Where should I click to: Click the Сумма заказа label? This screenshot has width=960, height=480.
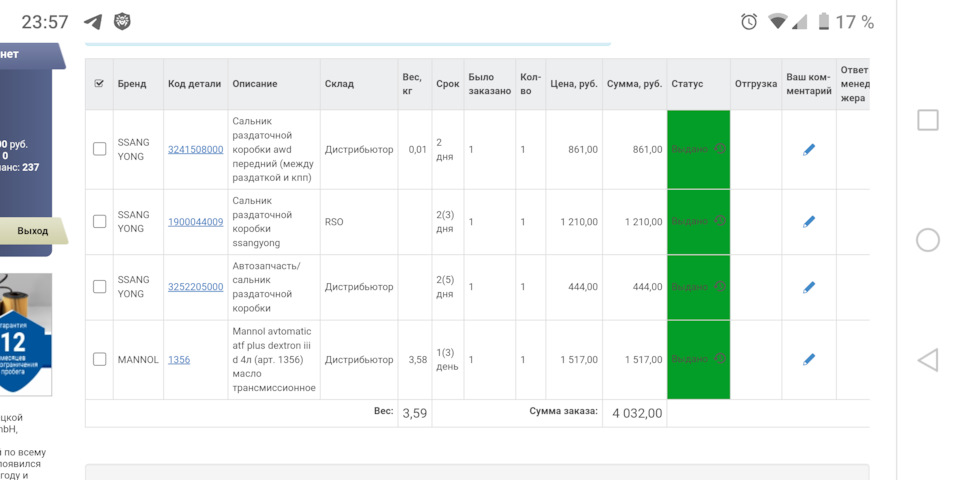tap(563, 411)
